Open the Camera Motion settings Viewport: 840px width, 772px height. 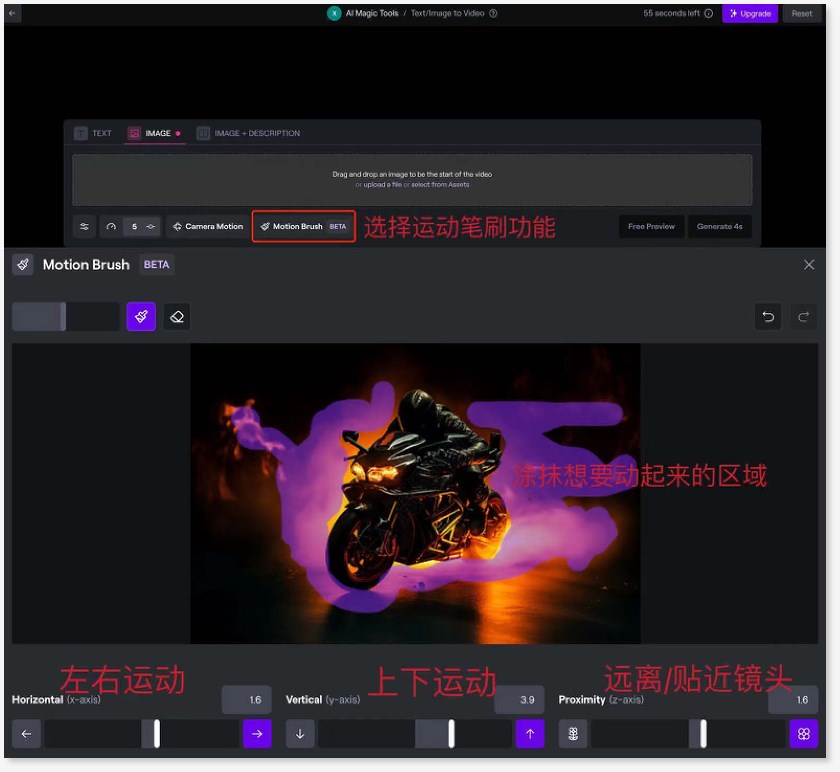[207, 226]
